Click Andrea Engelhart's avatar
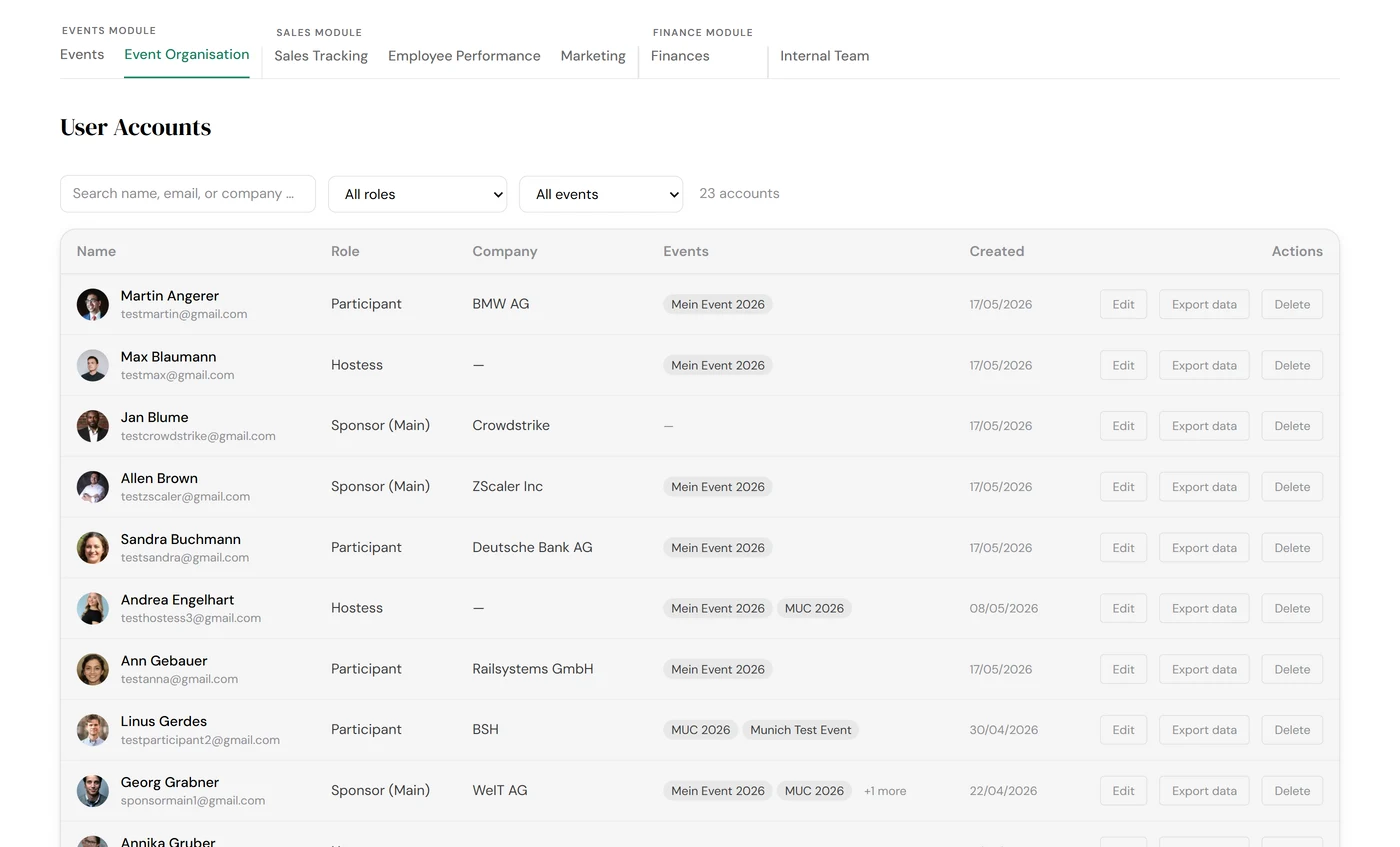The width and height of the screenshot is (1400, 847). tap(93, 608)
